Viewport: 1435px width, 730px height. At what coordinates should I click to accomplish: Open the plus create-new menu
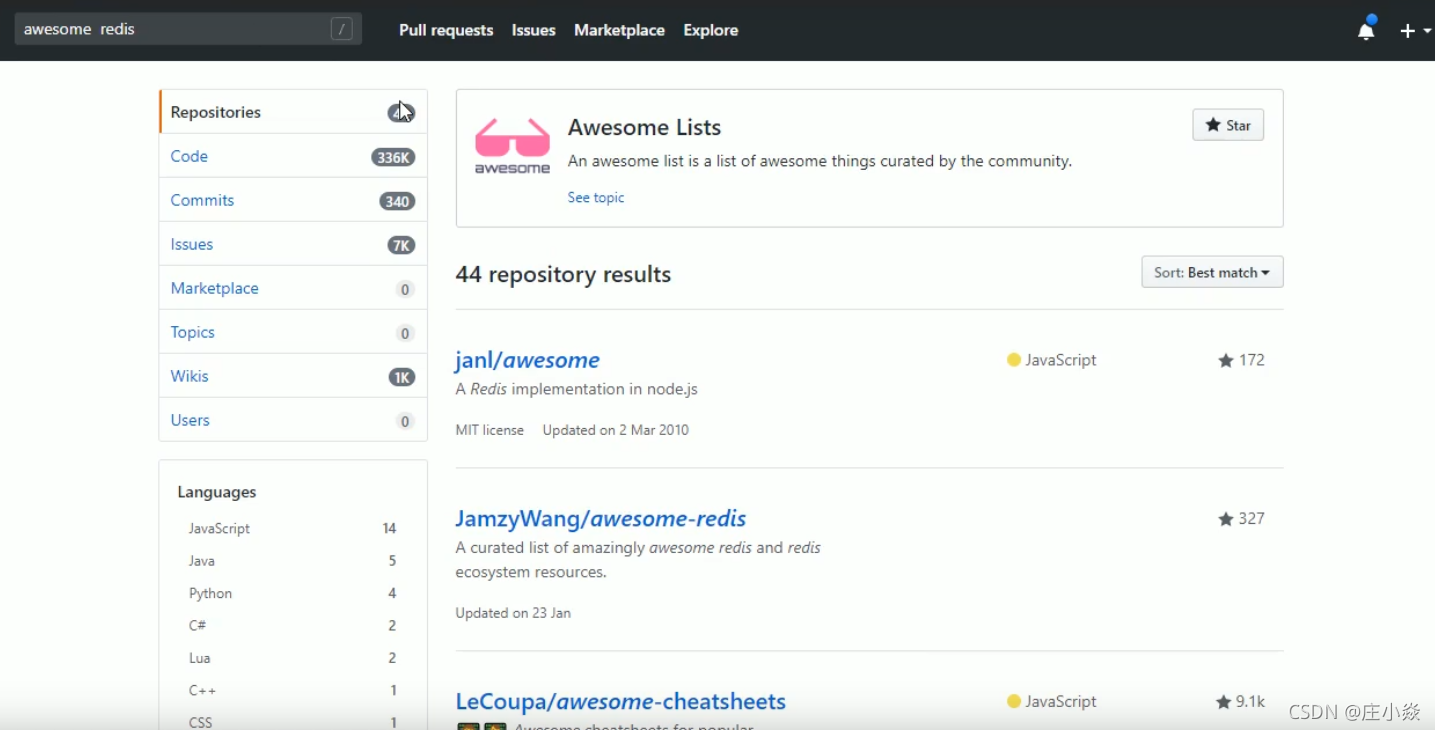(x=1415, y=31)
